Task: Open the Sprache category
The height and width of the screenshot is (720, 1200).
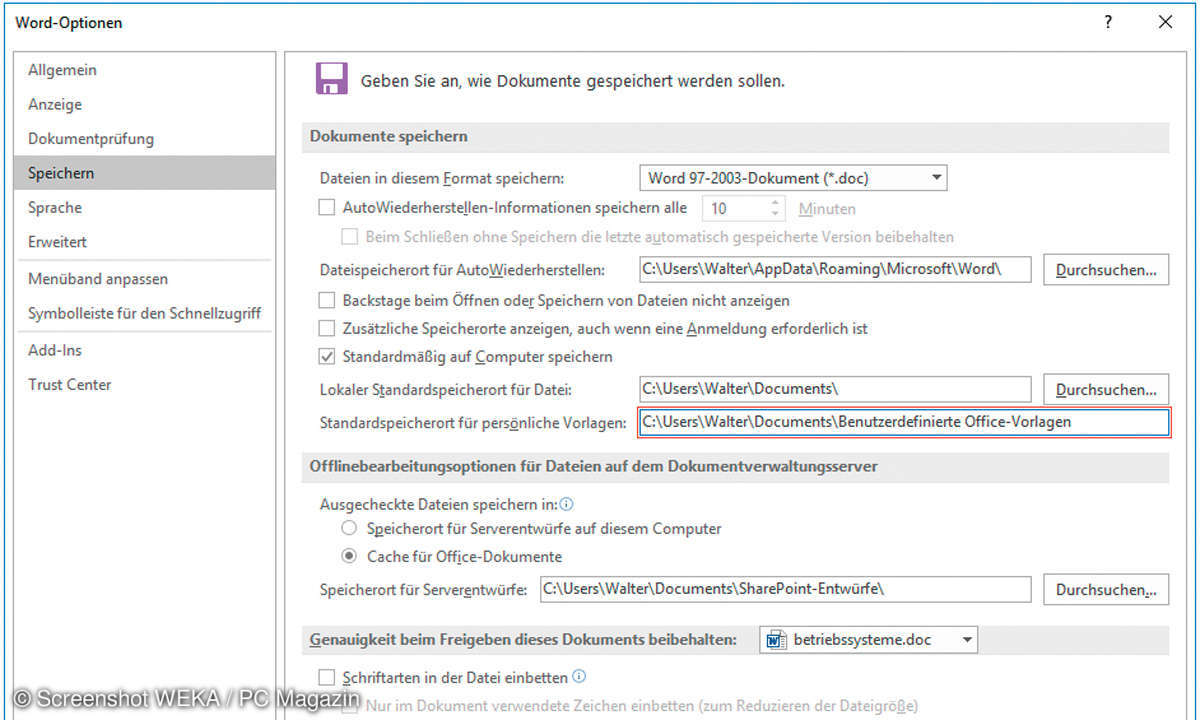Action: point(145,208)
